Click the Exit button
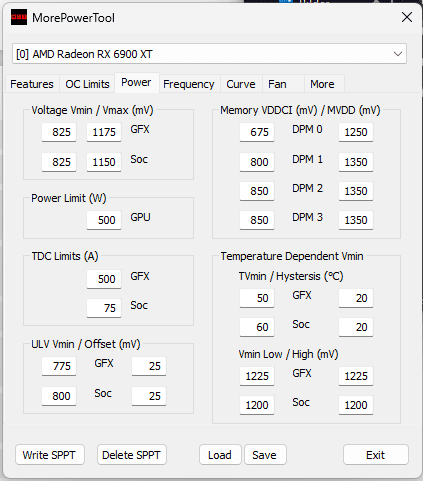 click(x=376, y=455)
